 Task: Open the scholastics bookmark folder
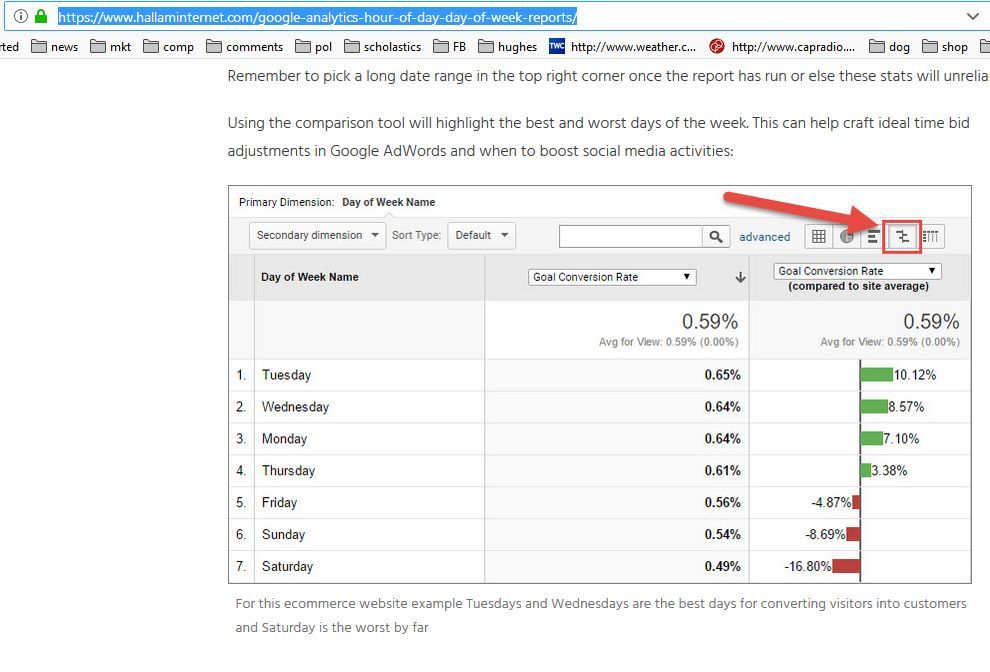tap(382, 46)
